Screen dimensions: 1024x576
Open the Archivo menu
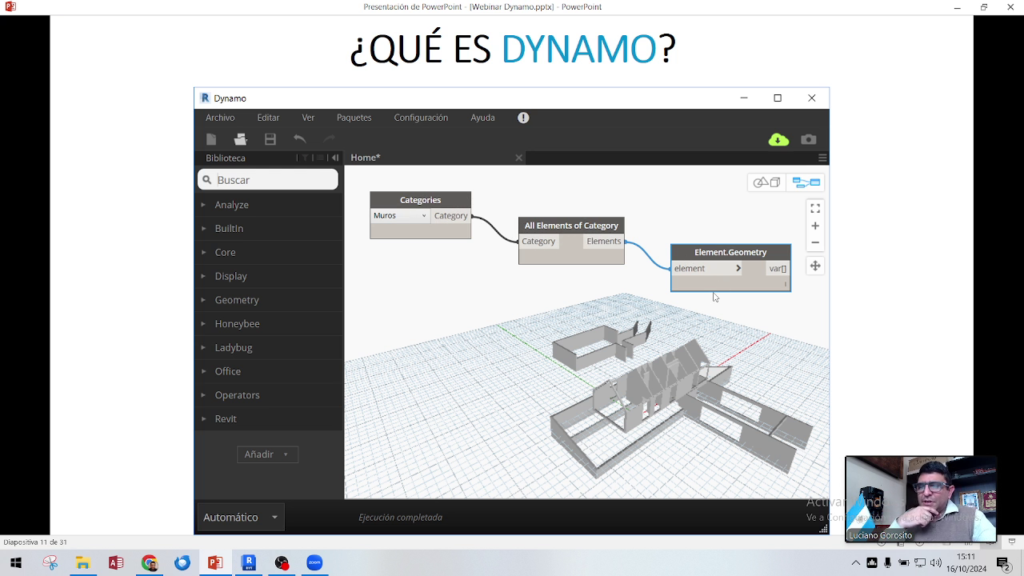click(219, 117)
